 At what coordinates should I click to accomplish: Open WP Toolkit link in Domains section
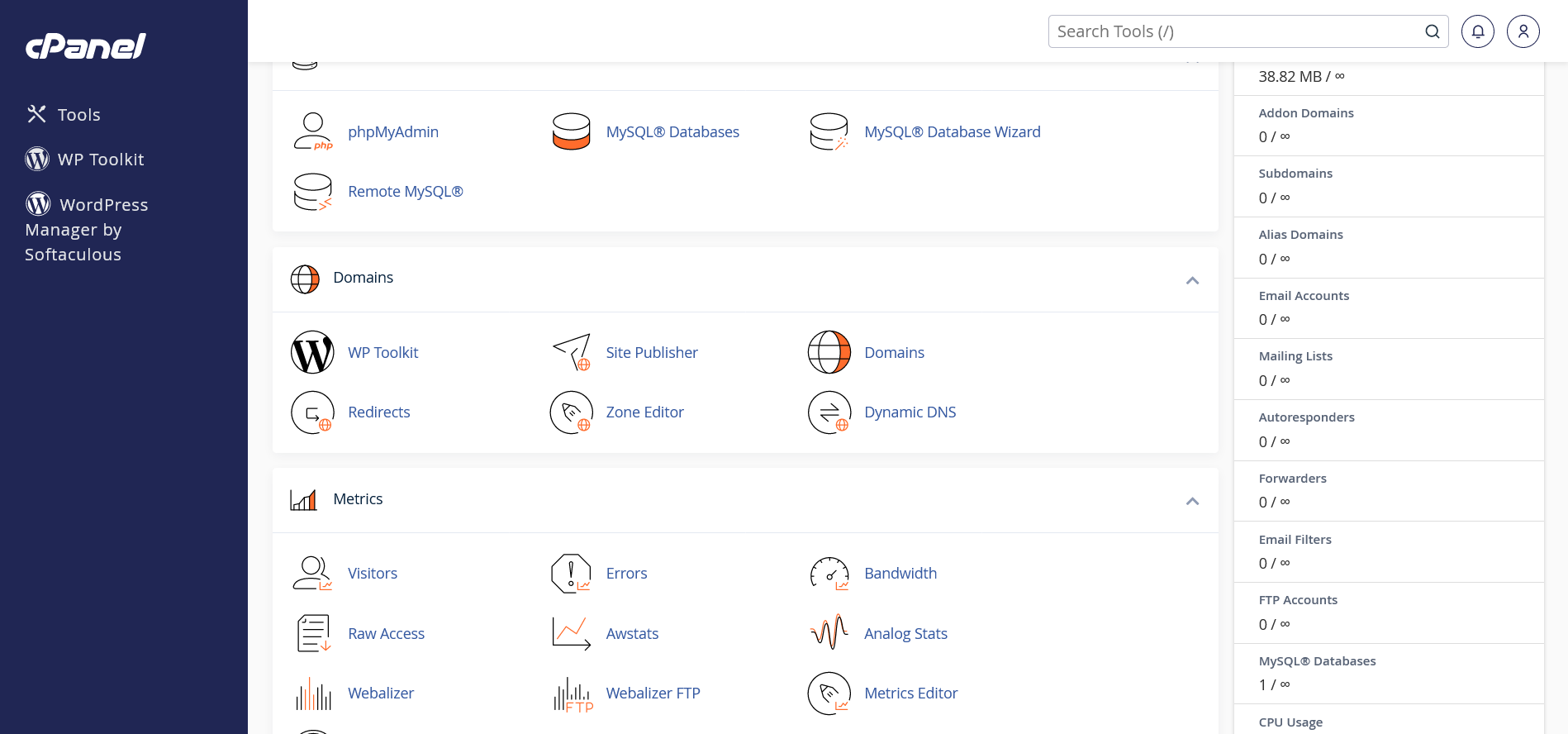coord(383,353)
